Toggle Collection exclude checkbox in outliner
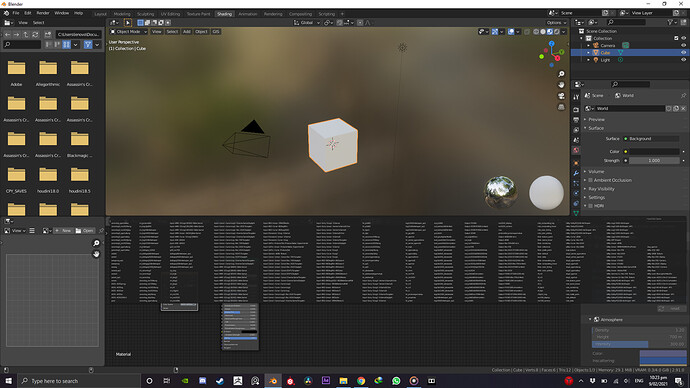This screenshot has height=388, width=690. [x=676, y=38]
